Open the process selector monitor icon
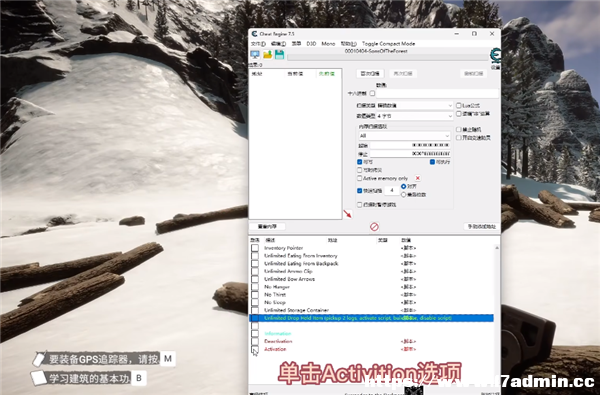The width and height of the screenshot is (600, 395). tap(255, 54)
